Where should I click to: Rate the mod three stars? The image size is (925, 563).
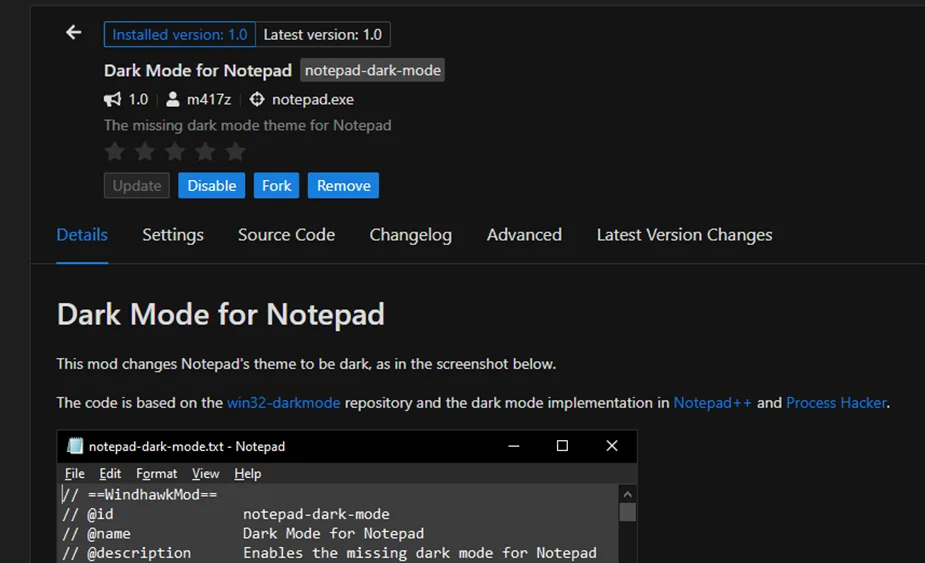175,152
